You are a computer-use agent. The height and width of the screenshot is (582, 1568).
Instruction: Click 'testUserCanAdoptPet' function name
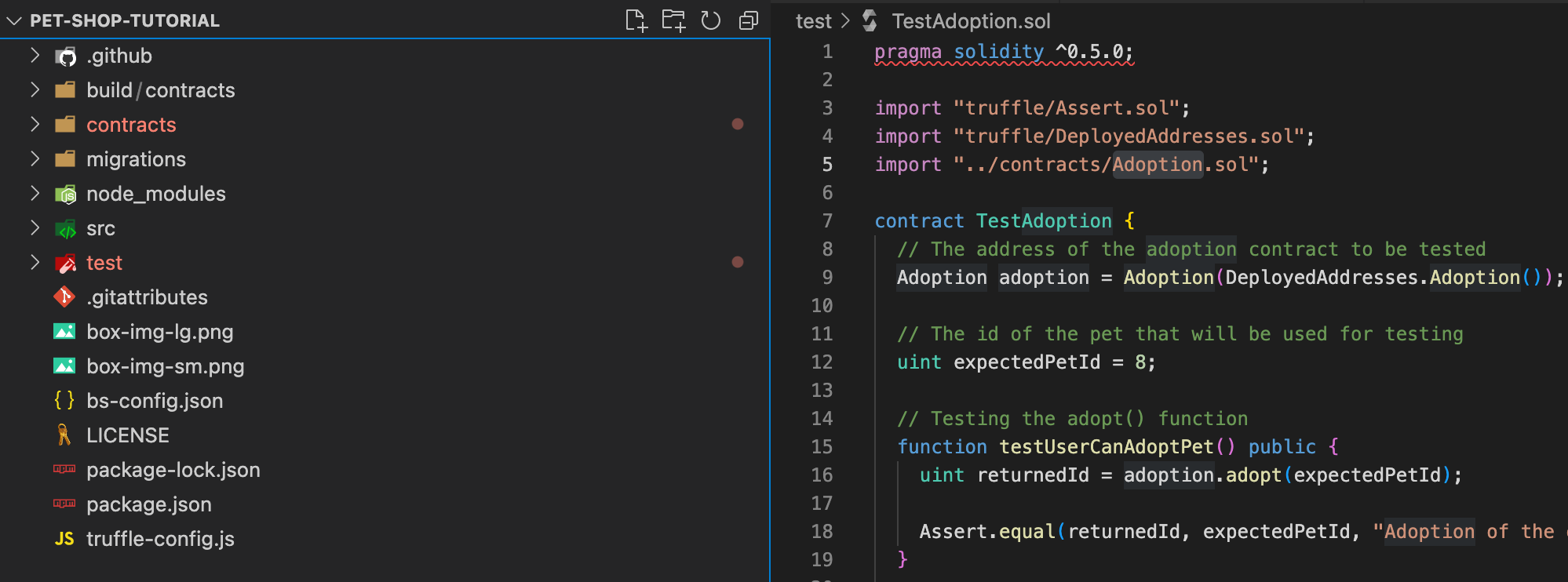(1106, 447)
